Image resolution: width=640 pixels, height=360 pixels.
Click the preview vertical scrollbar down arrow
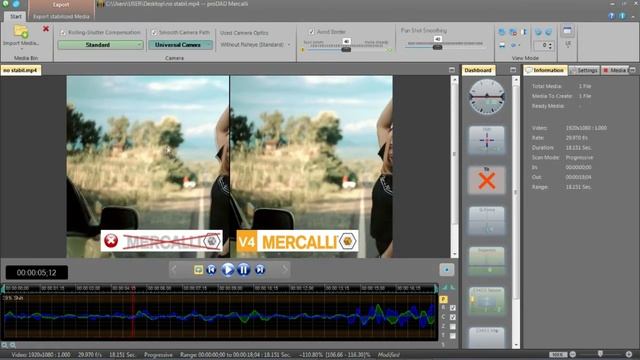[x=454, y=255]
